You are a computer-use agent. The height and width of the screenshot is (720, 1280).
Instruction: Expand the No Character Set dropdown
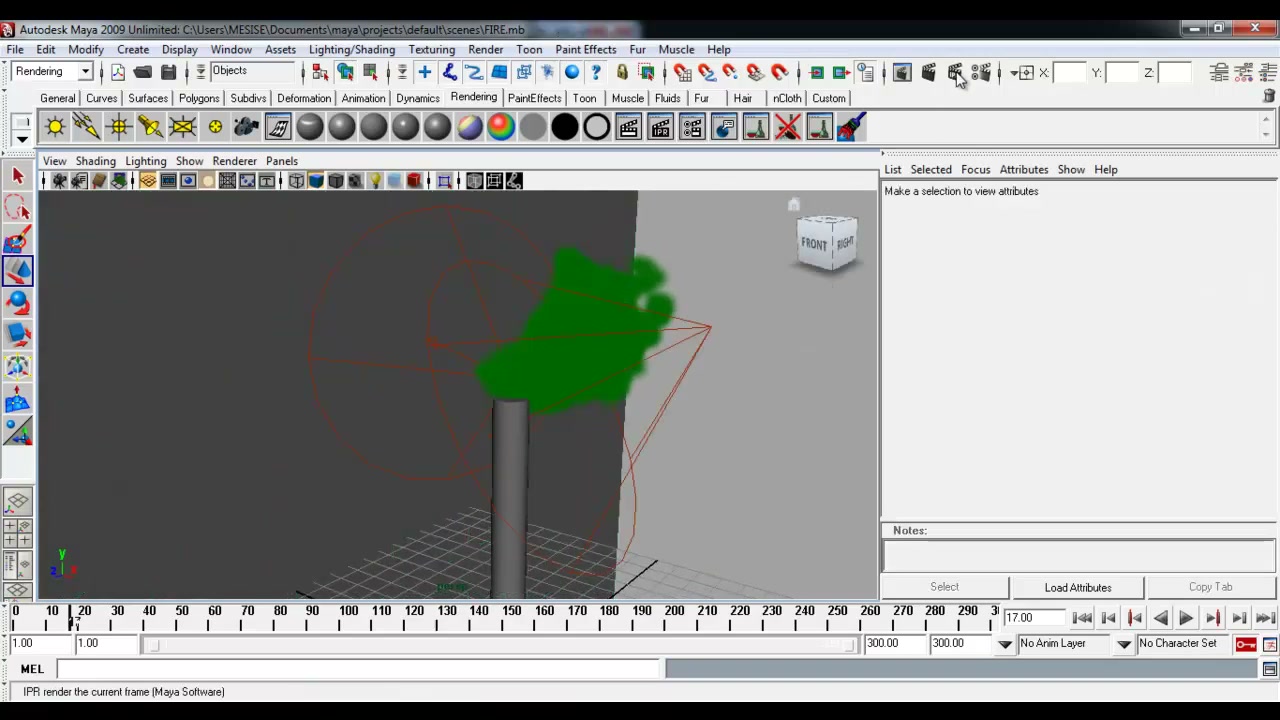point(1184,644)
